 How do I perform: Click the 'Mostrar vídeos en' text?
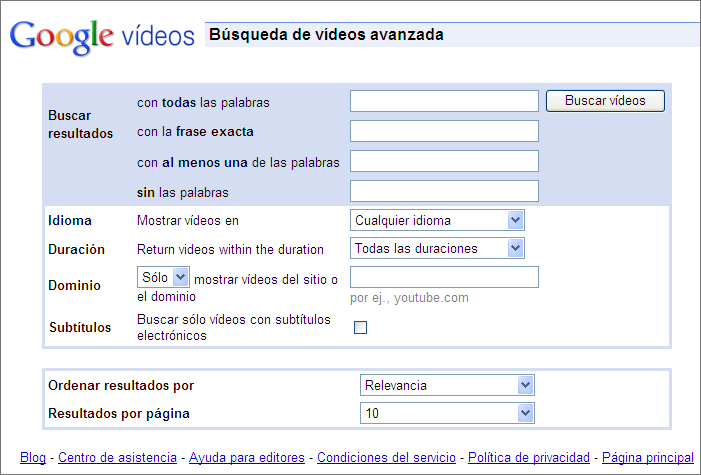point(188,221)
